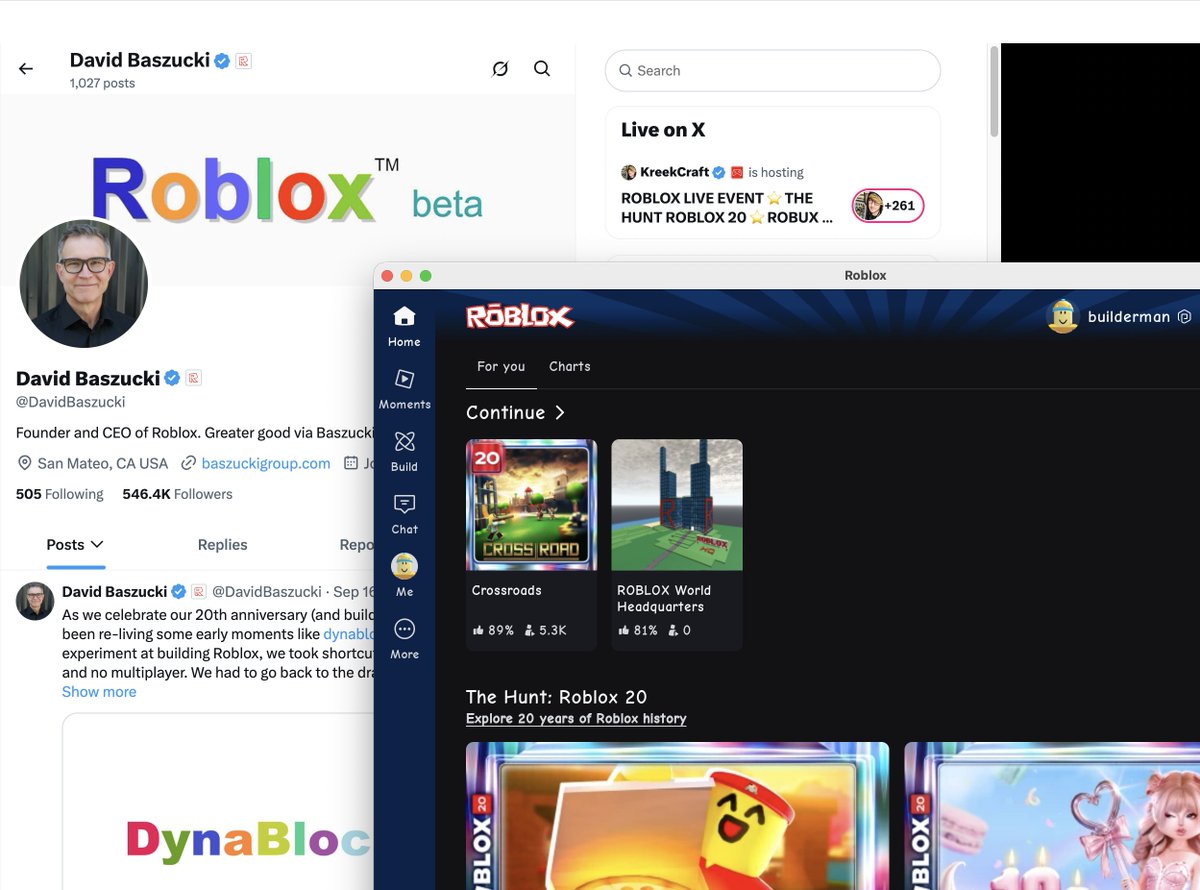
Task: Select the For you tab in Roblox
Action: coord(501,366)
